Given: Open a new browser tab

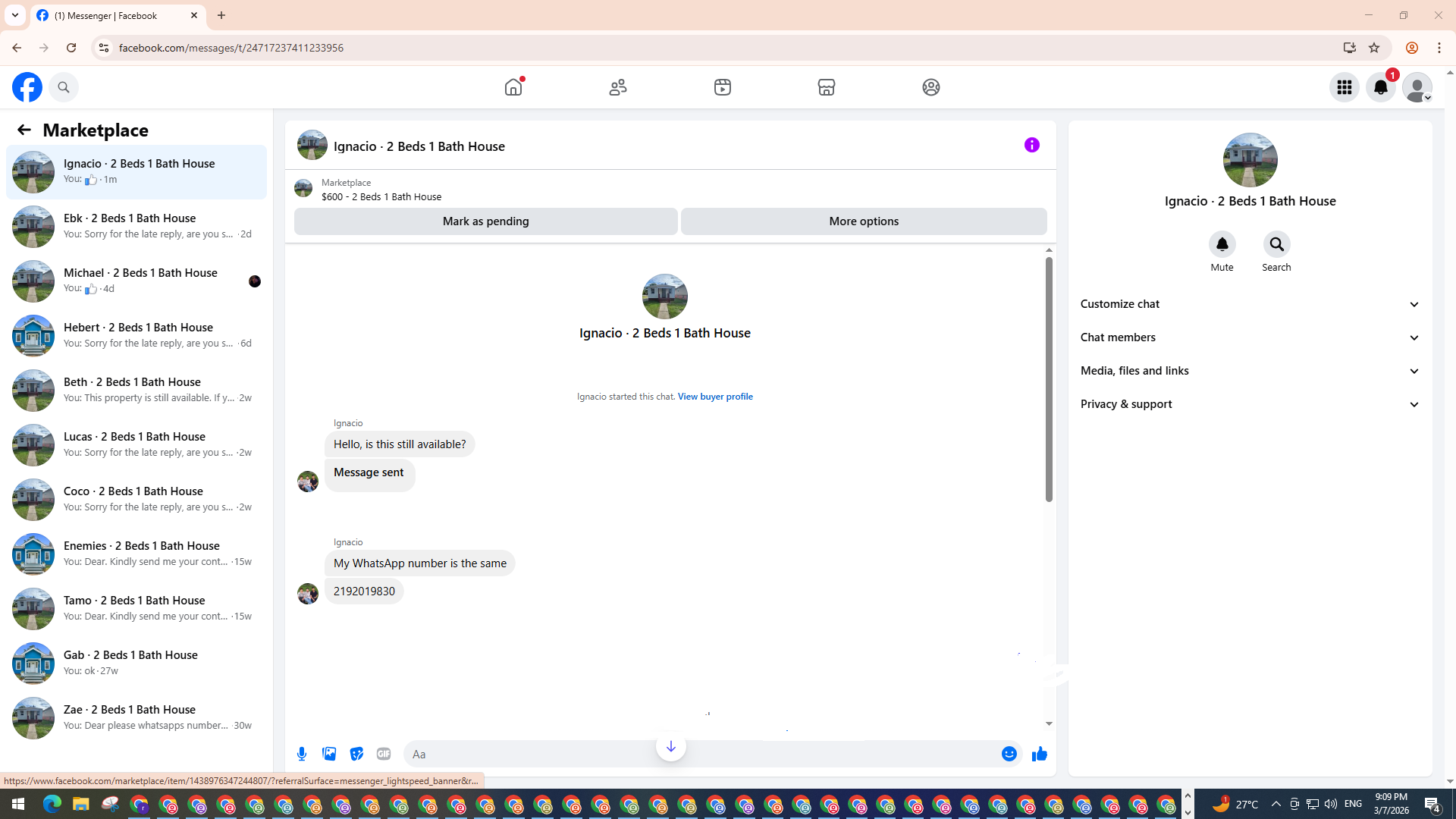Looking at the screenshot, I should click(x=221, y=15).
